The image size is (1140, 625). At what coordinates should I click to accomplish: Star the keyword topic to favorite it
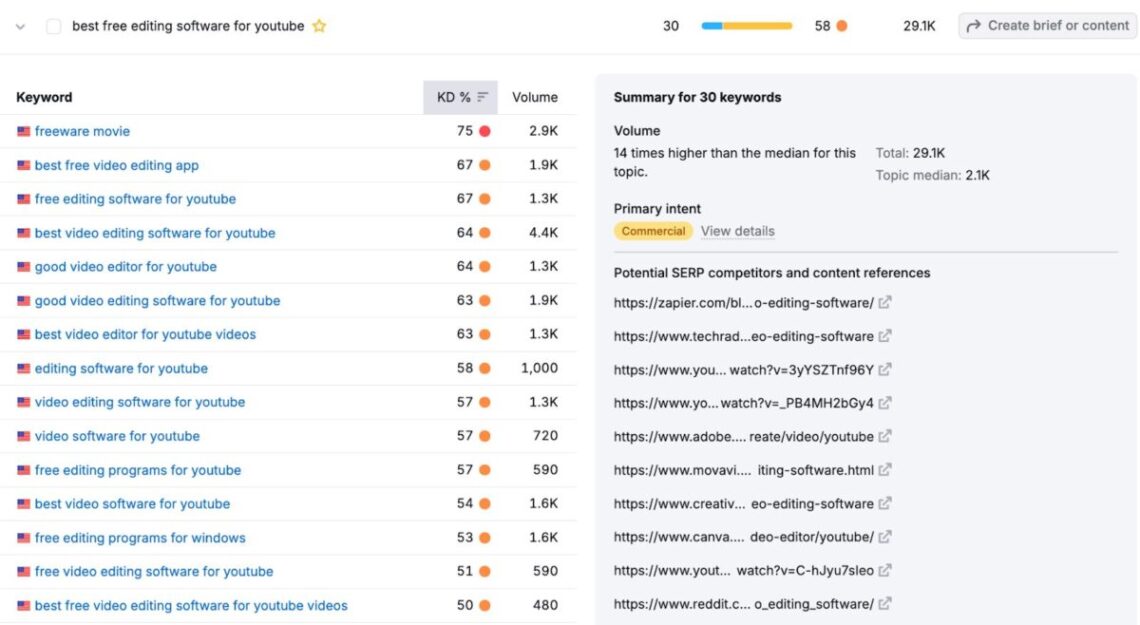[318, 25]
